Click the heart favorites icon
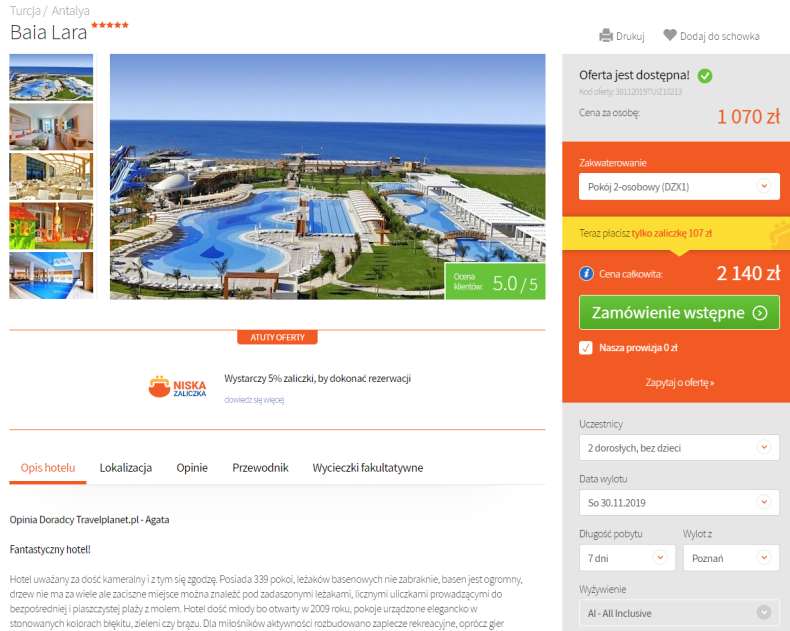 point(670,35)
